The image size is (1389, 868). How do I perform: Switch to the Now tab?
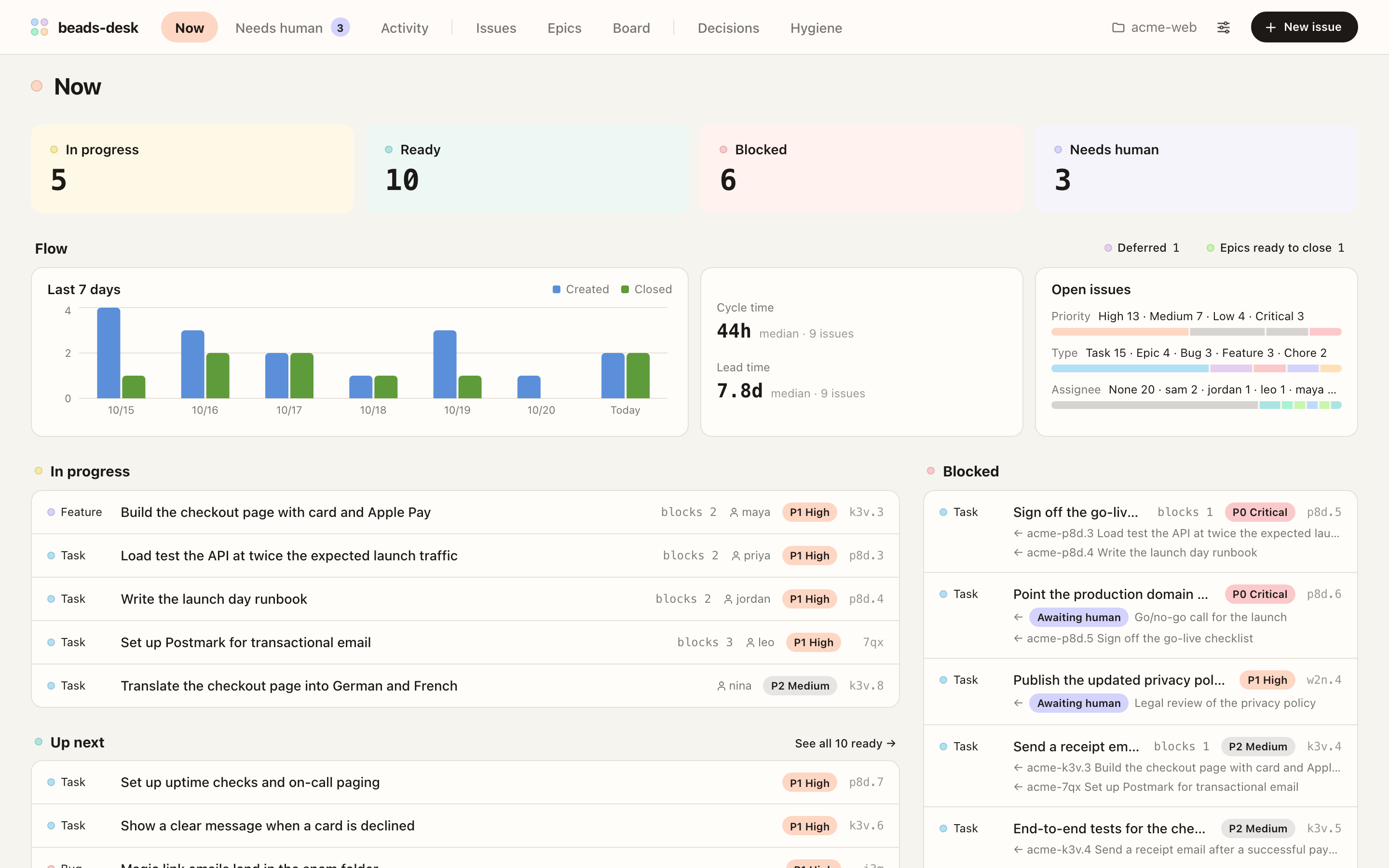pos(190,27)
